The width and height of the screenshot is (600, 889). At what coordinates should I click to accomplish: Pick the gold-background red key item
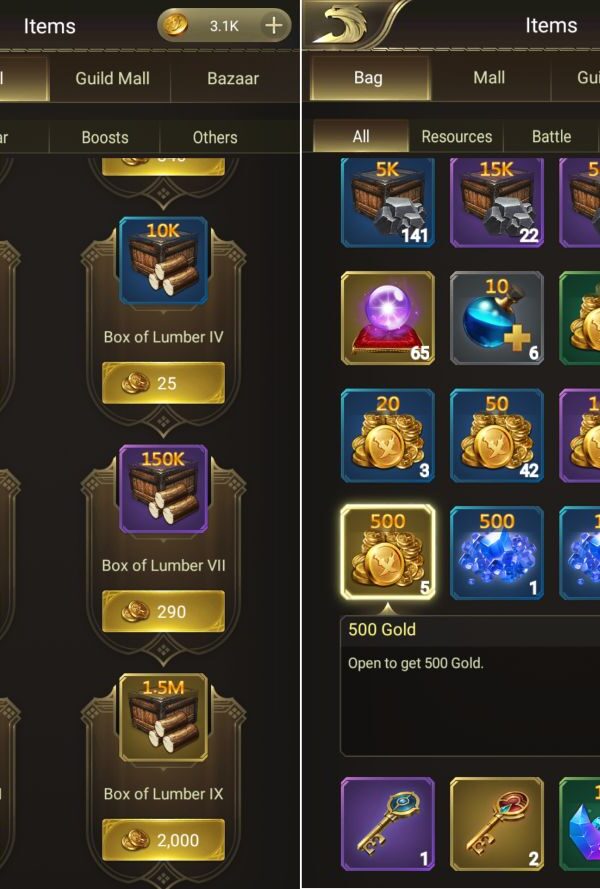point(497,824)
